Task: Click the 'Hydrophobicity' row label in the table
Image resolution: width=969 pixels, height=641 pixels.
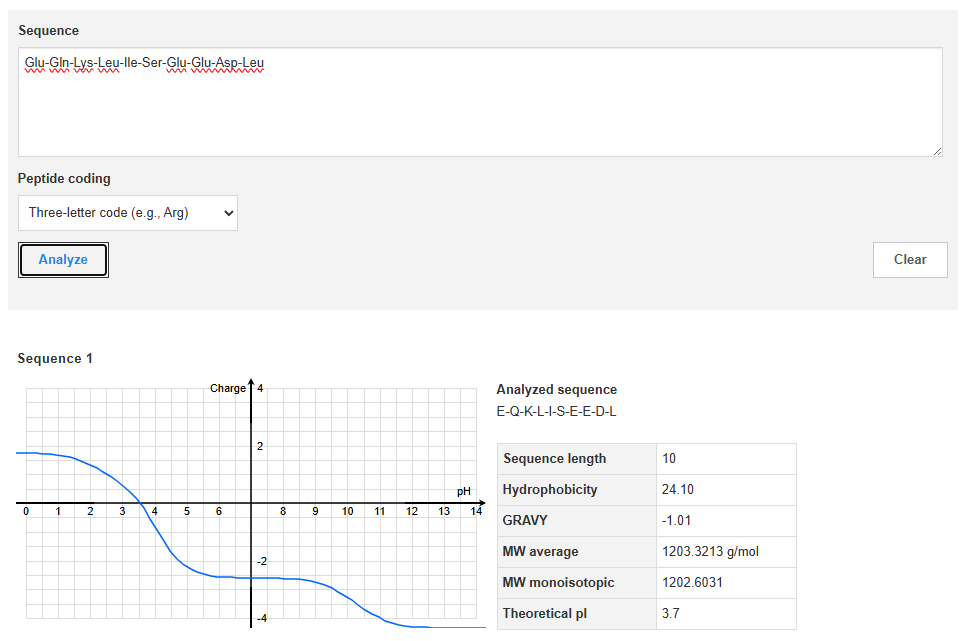Action: tap(550, 490)
